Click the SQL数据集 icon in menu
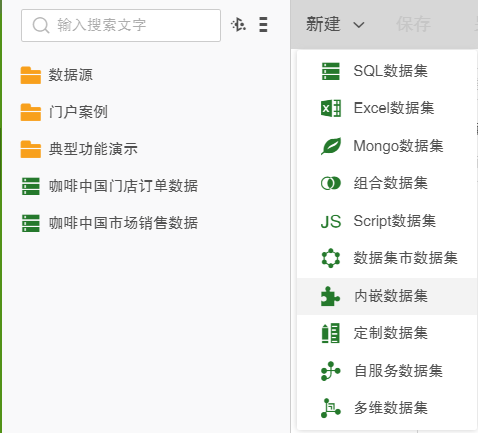This screenshot has width=478, height=433. pos(331,71)
